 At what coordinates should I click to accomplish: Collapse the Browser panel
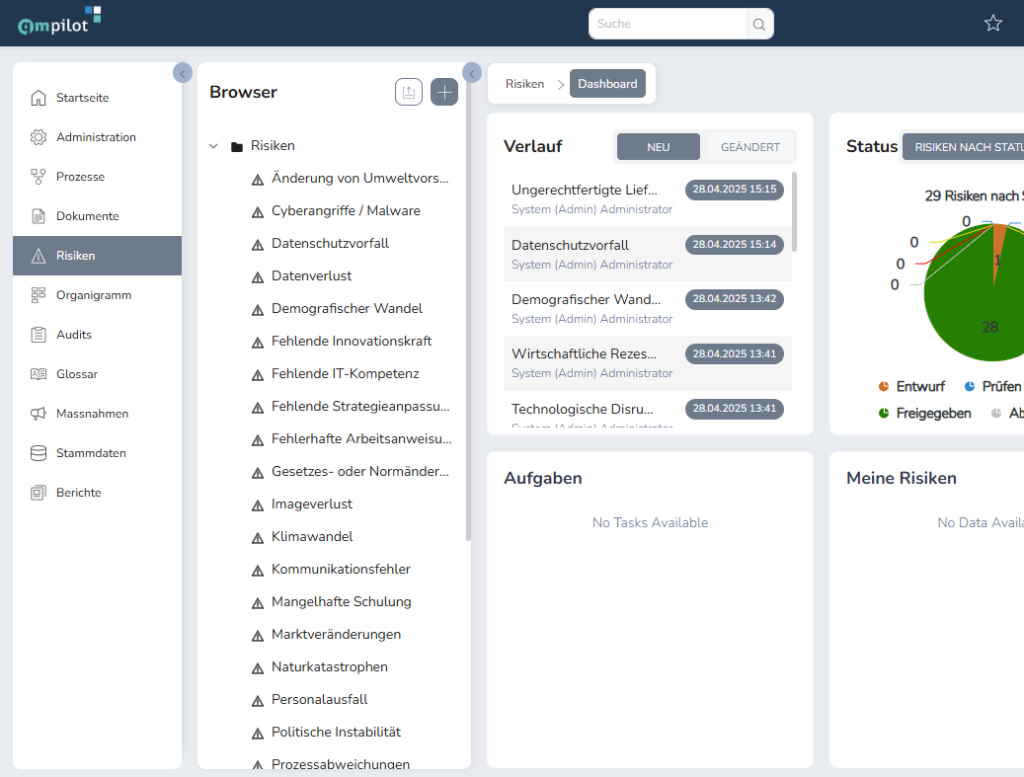click(472, 73)
